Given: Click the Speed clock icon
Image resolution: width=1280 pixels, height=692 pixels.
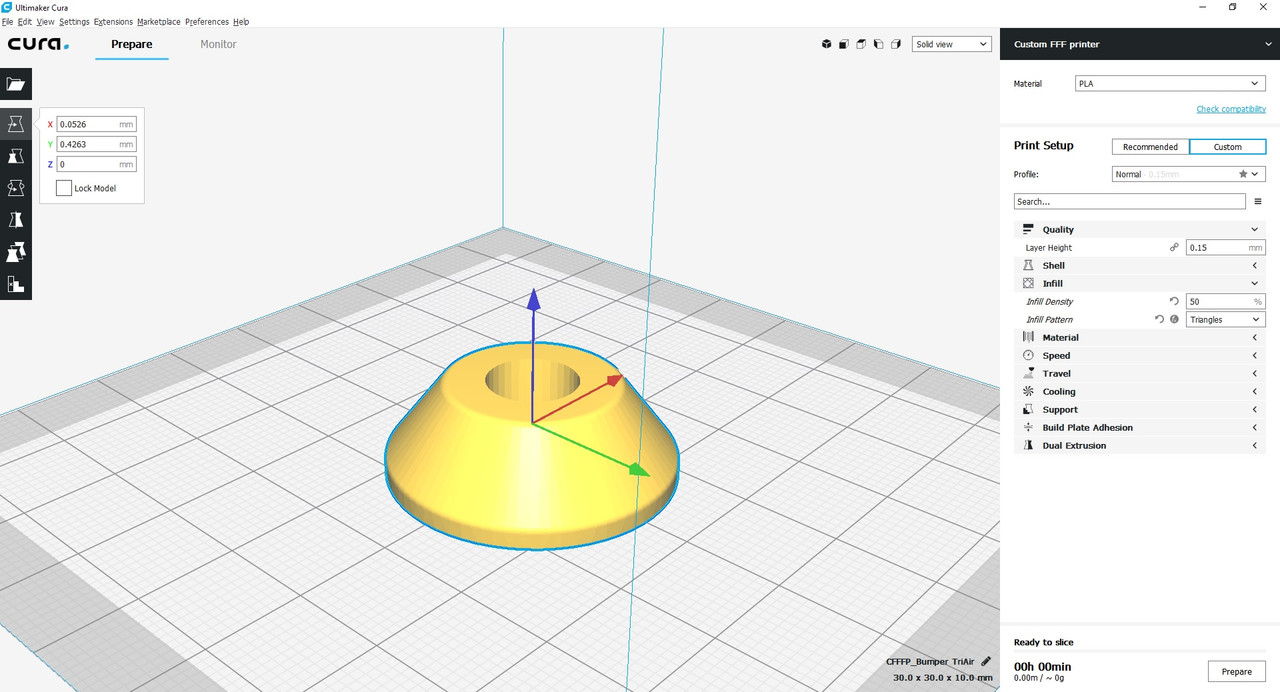Looking at the screenshot, I should coord(1028,355).
